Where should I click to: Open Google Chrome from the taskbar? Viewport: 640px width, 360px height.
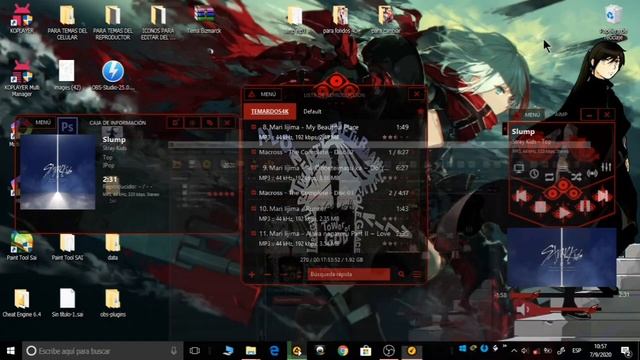[343, 351]
